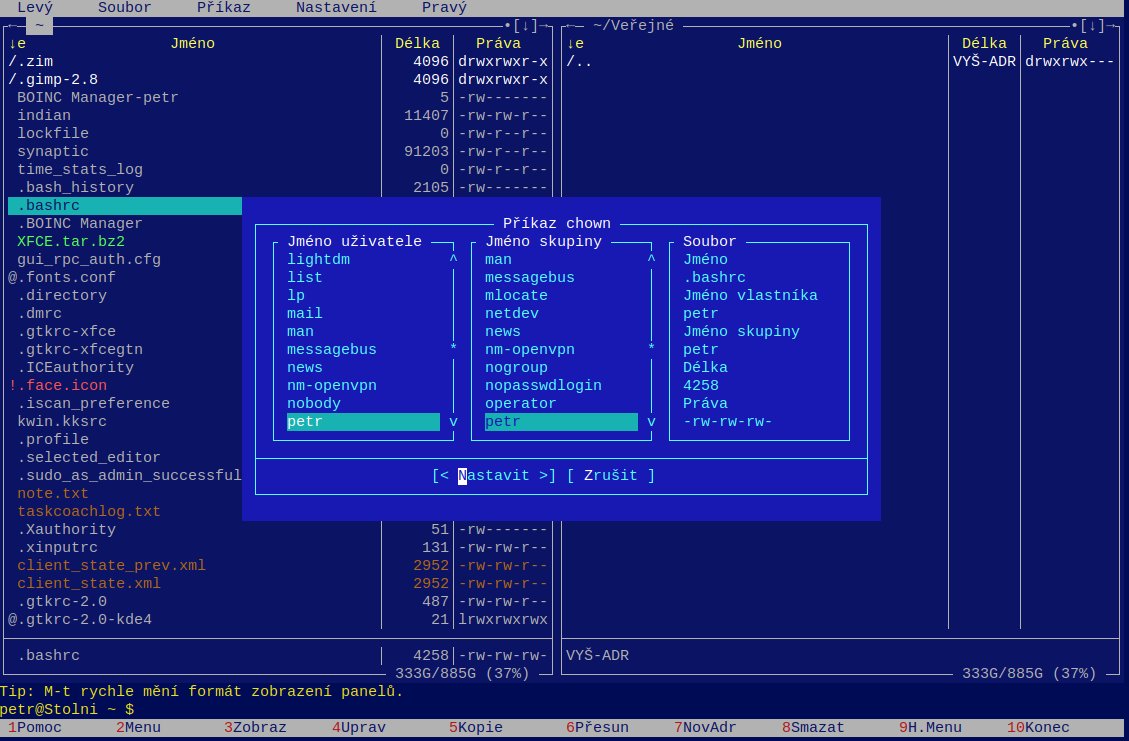The image size is (1129, 741).
Task: Select note.txt file
Action: tap(53, 493)
